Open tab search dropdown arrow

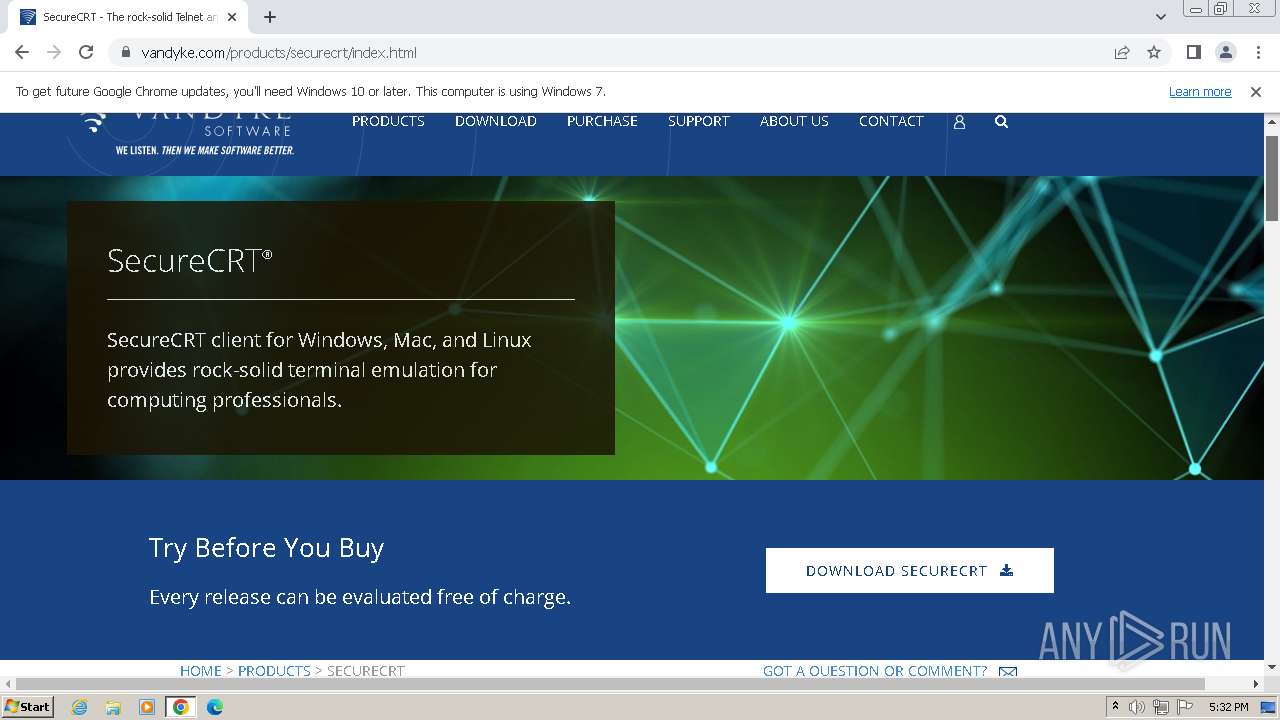click(1161, 17)
